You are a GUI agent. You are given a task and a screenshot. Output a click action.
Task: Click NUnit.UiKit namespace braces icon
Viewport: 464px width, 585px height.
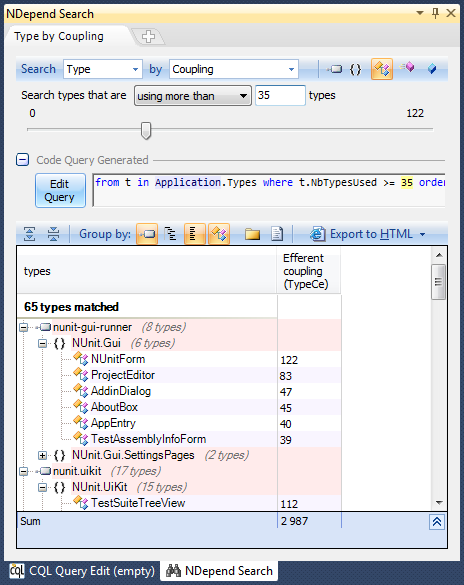[x=59, y=487]
